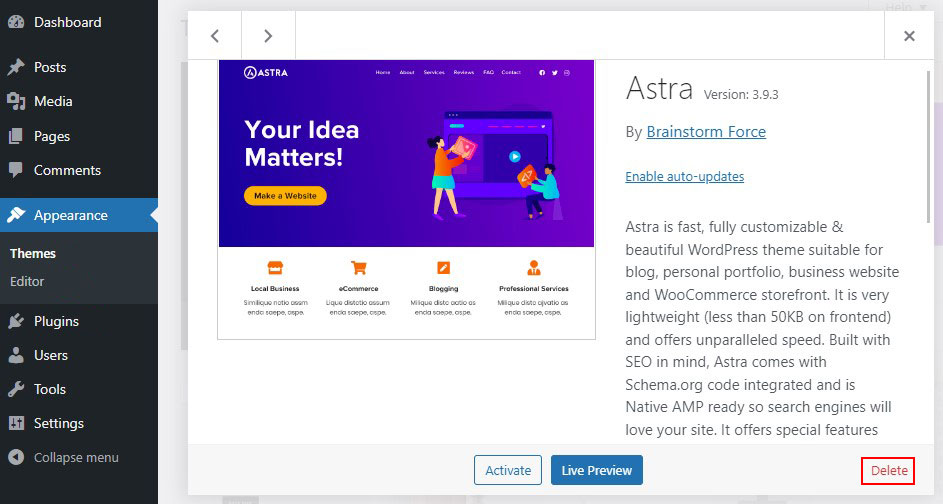943x504 pixels.
Task: Click the Version: 3.9.3 text
Action: [x=741, y=94]
